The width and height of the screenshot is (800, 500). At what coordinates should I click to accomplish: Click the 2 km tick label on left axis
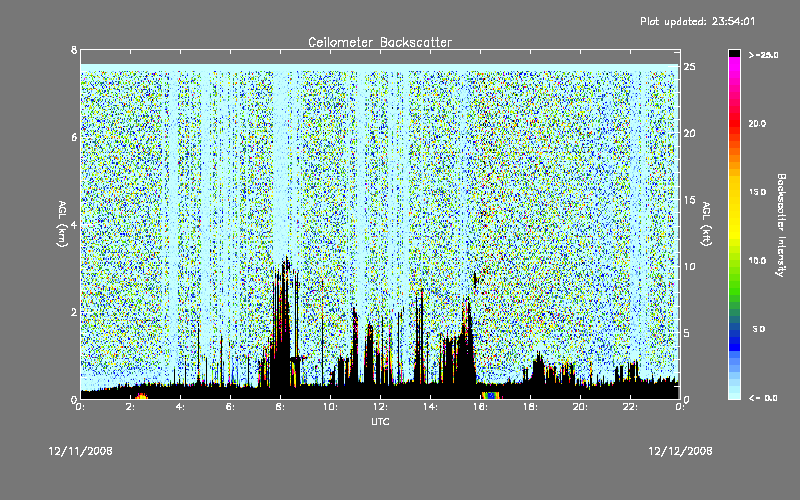(74, 312)
